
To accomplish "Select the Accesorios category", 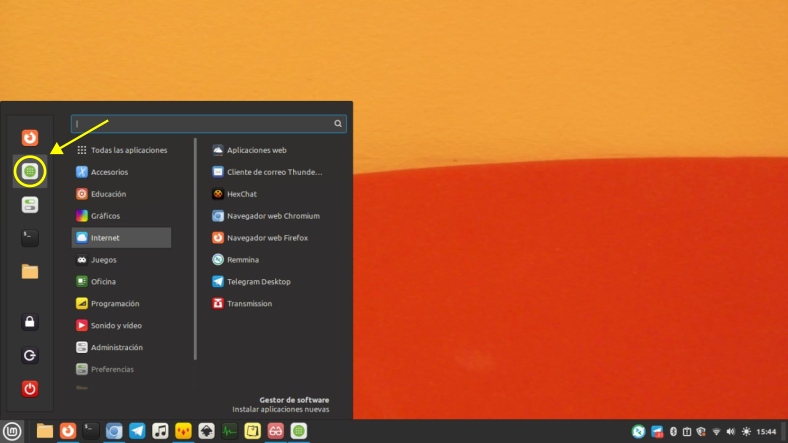I will (121, 172).
